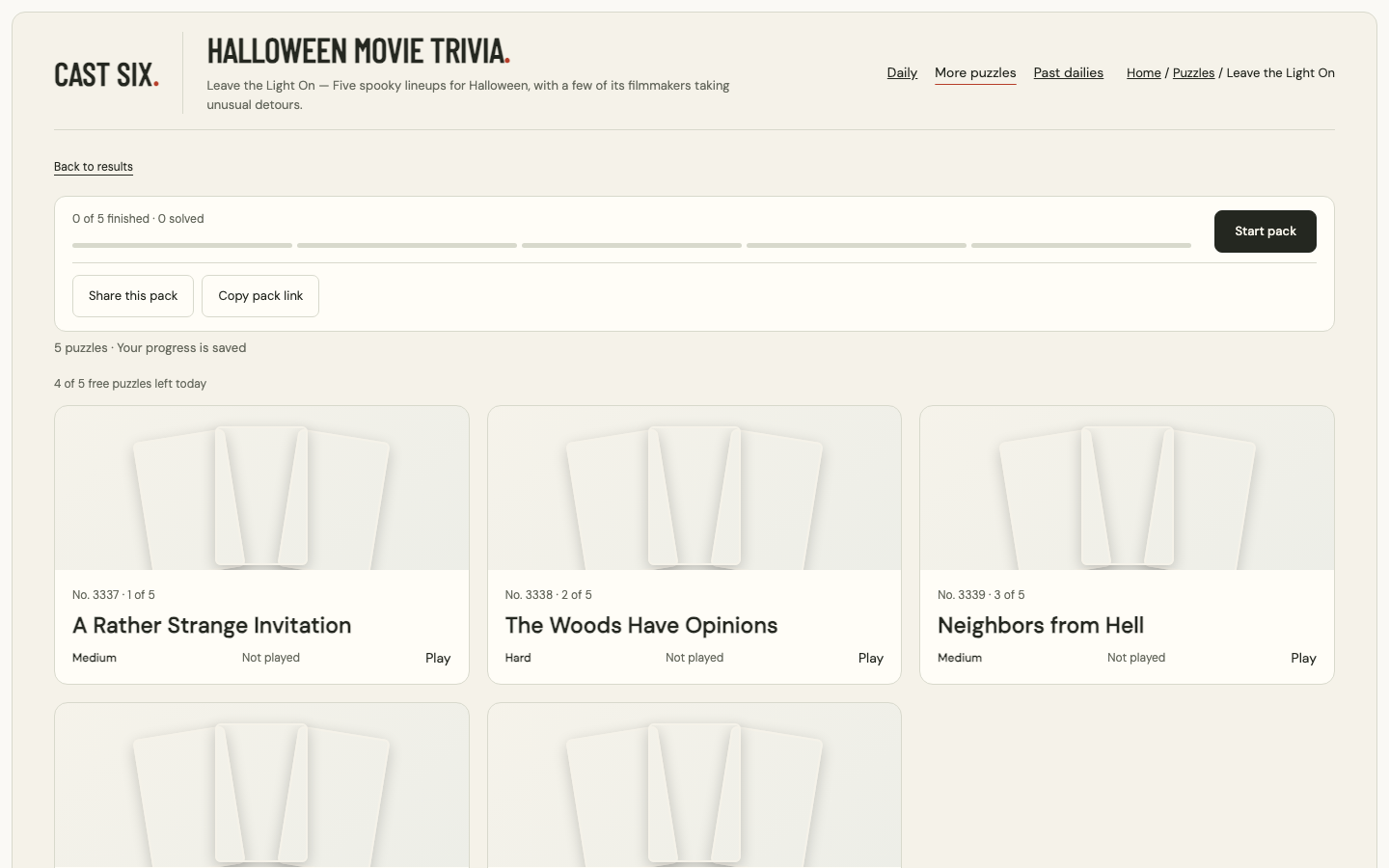Viewport: 1389px width, 868px height.
Task: Click the last progress bar segment
Action: pos(1081,246)
